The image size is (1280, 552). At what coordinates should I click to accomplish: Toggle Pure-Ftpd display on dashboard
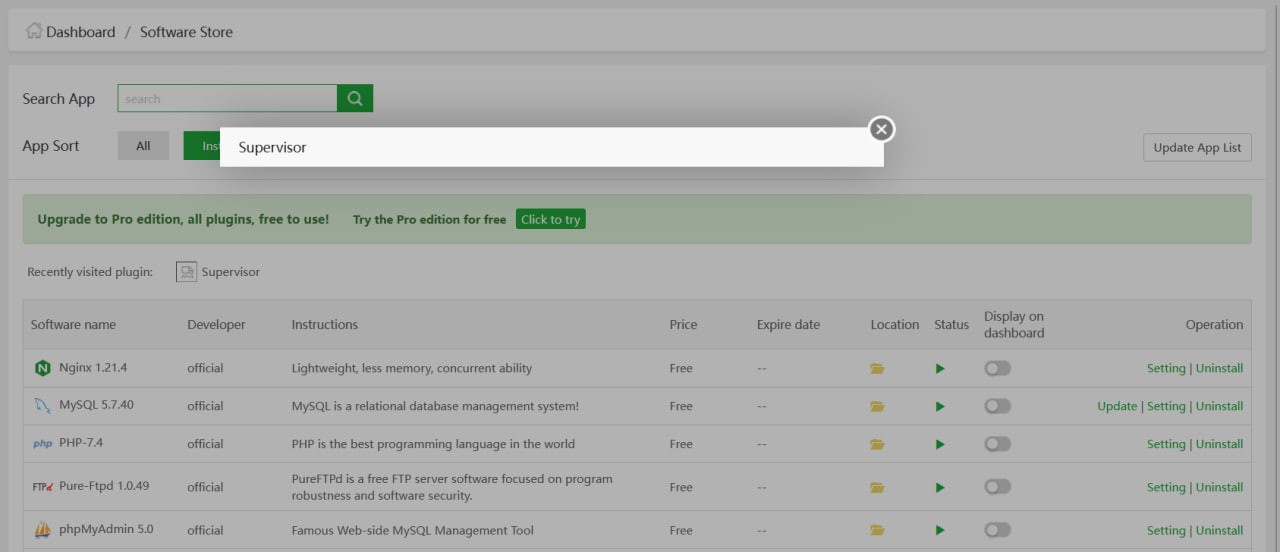click(x=997, y=487)
